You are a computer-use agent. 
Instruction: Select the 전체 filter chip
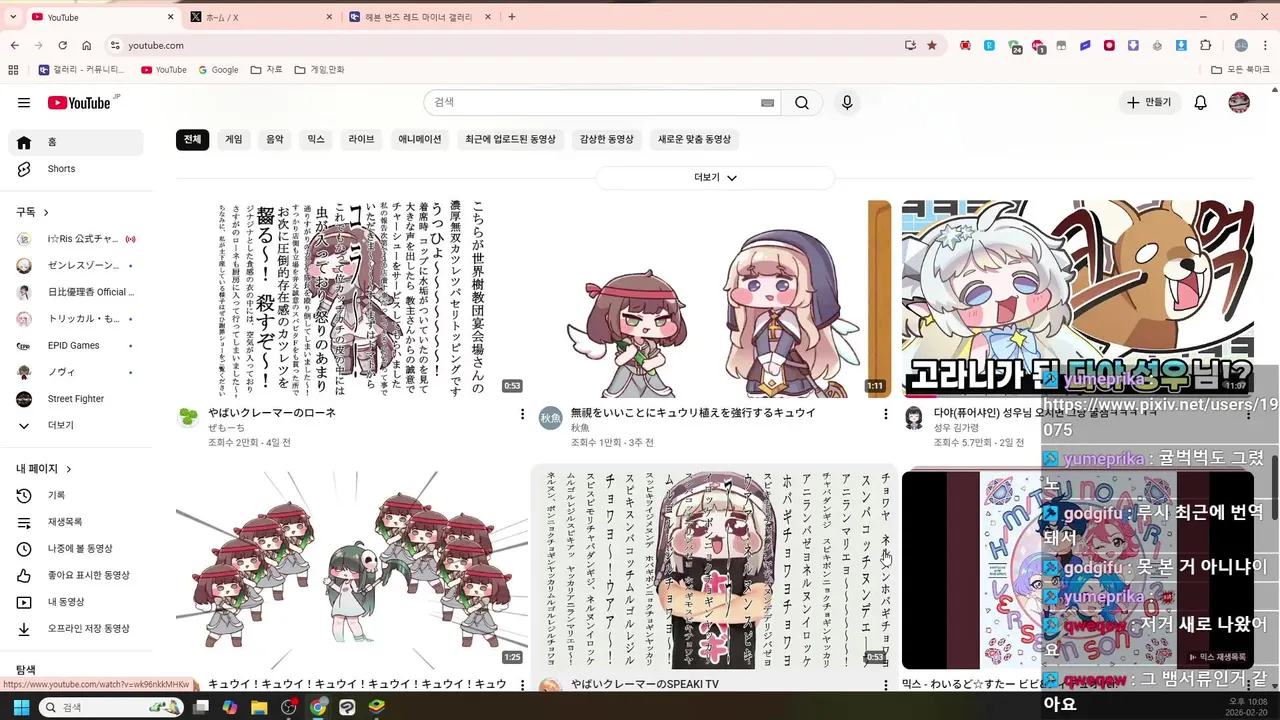tap(192, 140)
